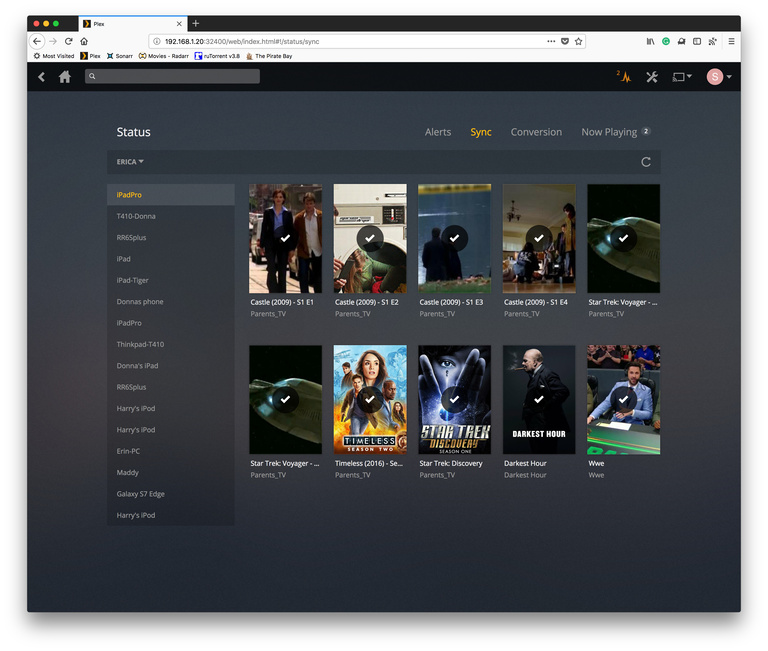The image size is (768, 651).
Task: Switch to the Sync tab
Action: pyautogui.click(x=481, y=132)
